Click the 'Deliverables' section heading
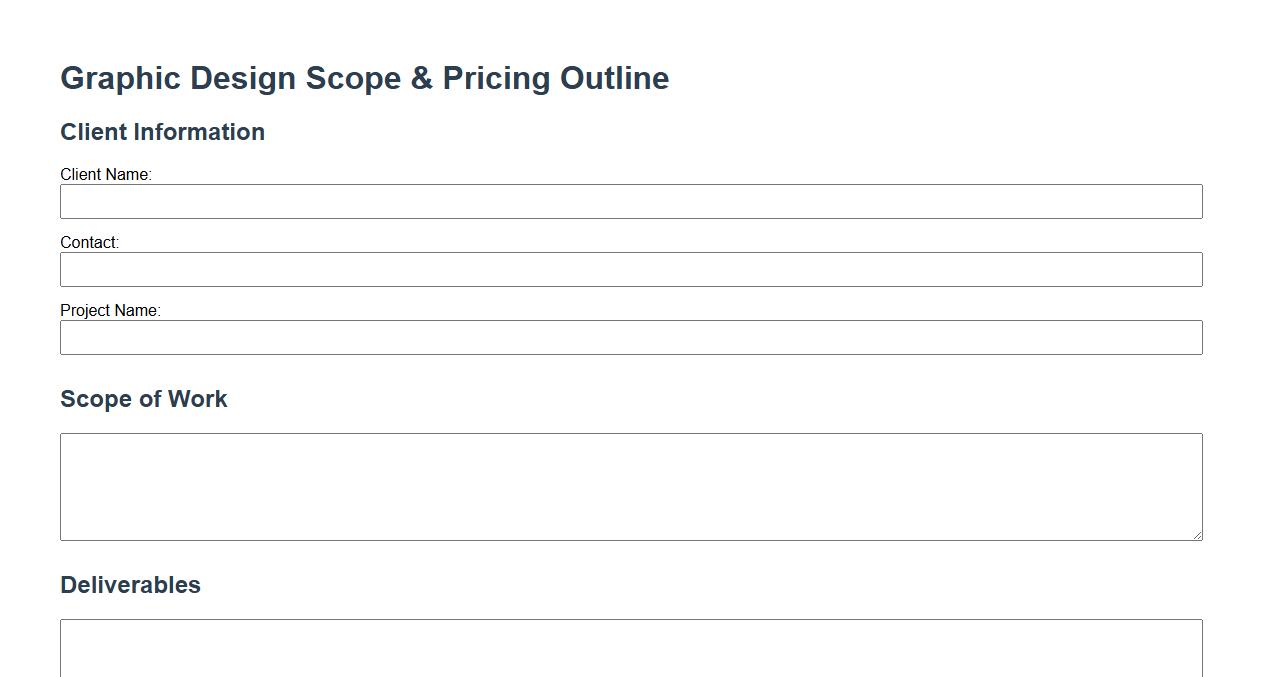 (x=130, y=585)
